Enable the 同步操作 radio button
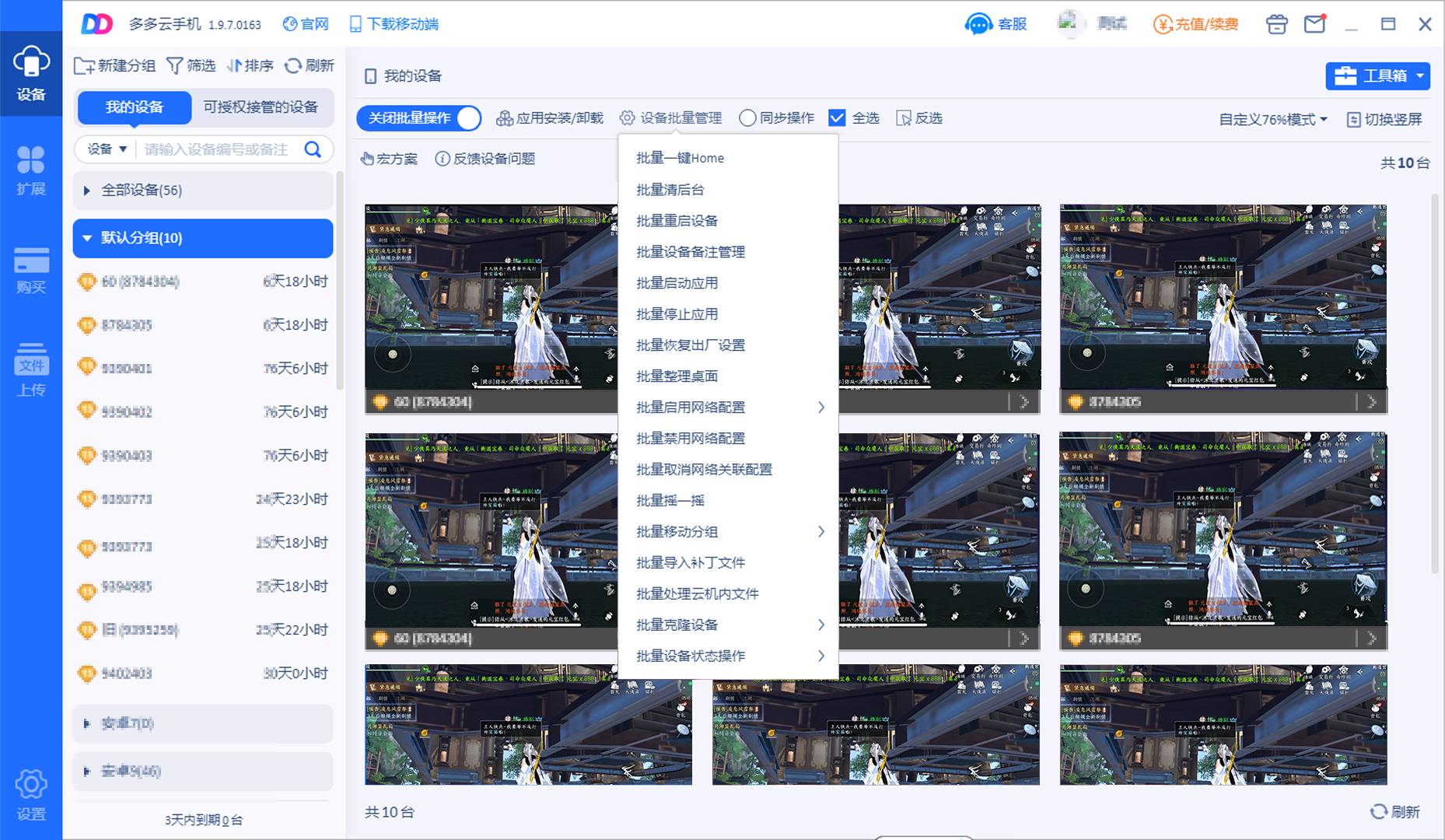Viewport: 1445px width, 840px height. (x=747, y=118)
